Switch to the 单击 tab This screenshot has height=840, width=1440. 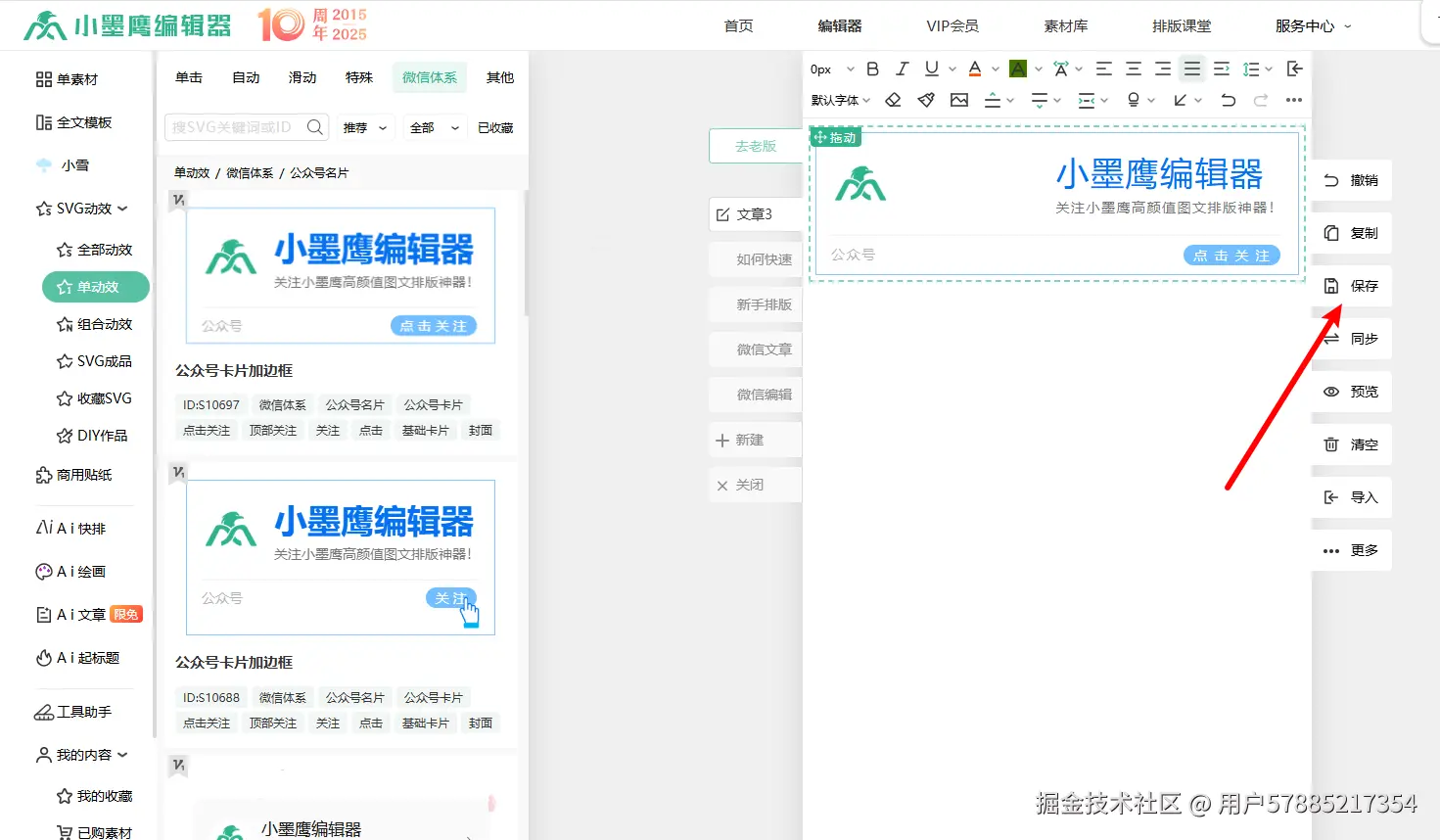pyautogui.click(x=189, y=77)
